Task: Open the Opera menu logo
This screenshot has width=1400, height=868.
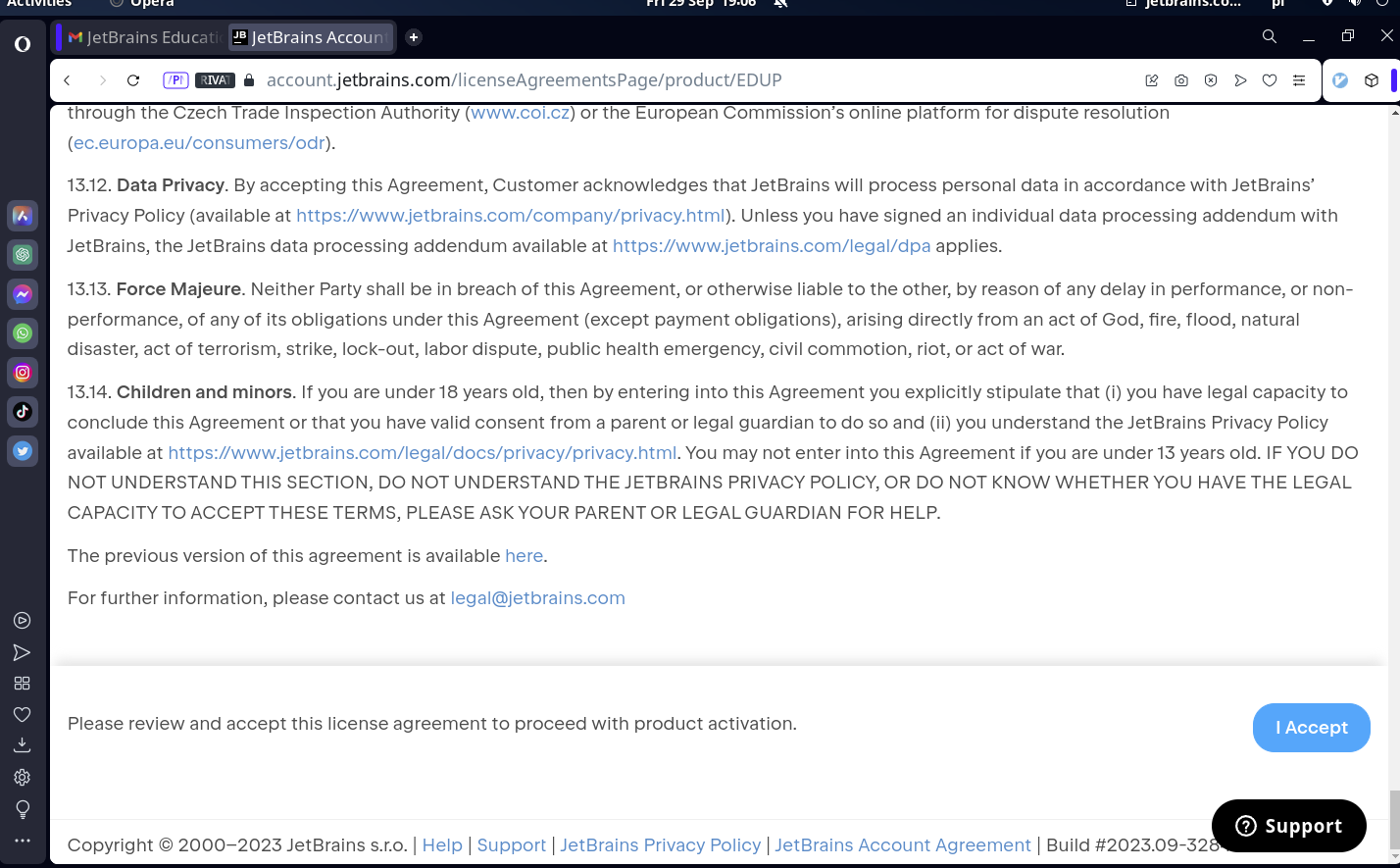Action: click(x=23, y=43)
